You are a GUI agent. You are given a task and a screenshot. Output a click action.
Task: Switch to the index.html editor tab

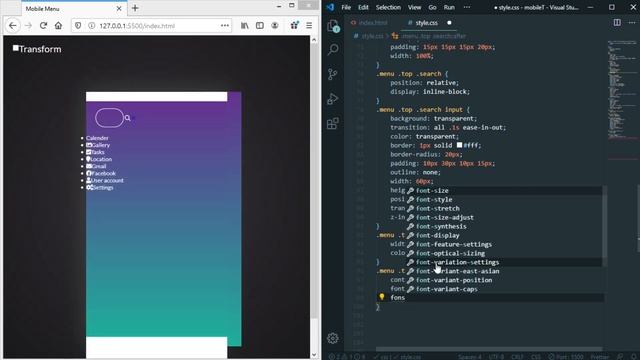click(x=369, y=23)
